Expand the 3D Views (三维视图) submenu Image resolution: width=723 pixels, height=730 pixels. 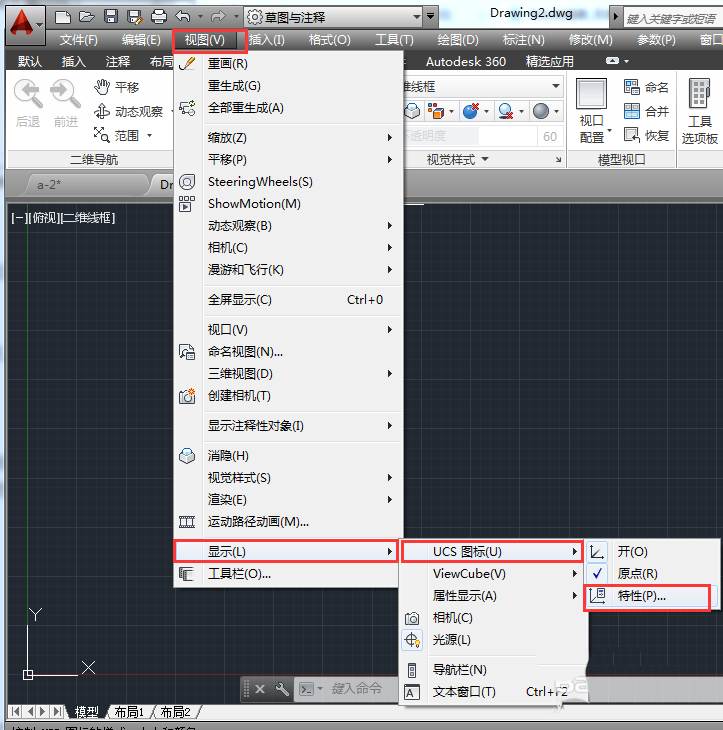(287, 373)
